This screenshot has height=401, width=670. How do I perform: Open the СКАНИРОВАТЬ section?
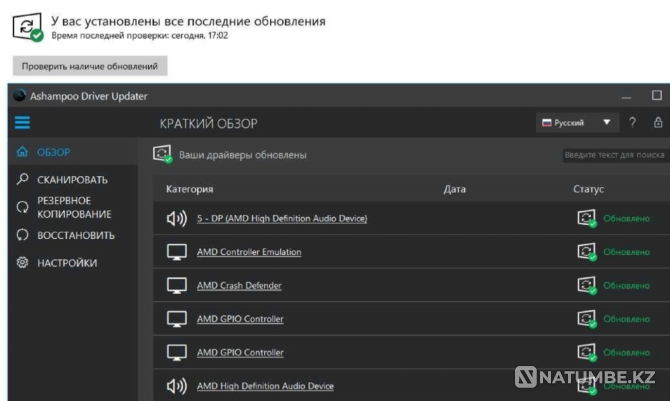point(73,180)
